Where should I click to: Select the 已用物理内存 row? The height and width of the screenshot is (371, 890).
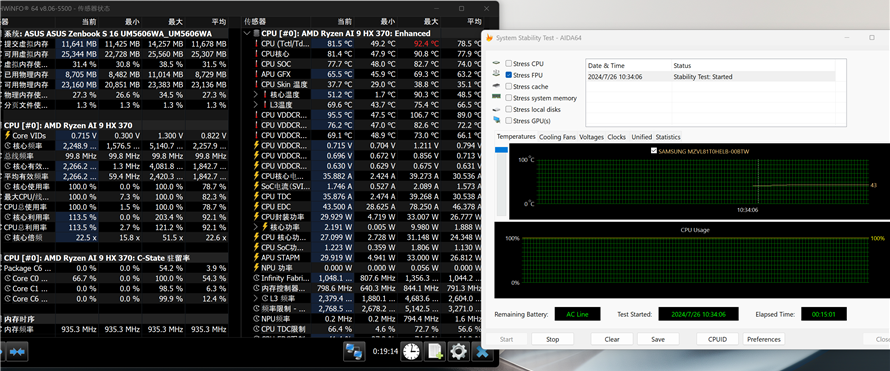coord(115,74)
